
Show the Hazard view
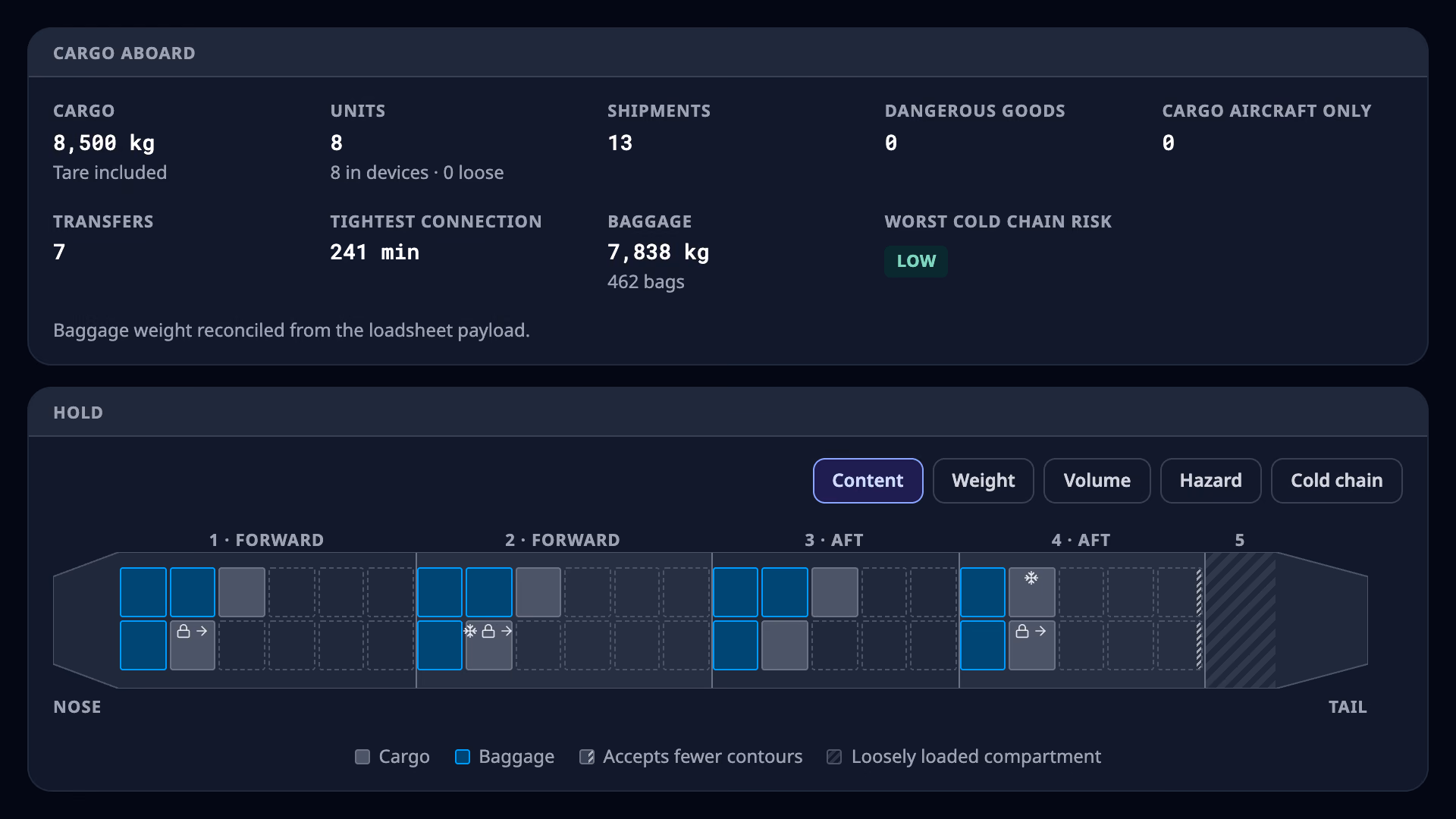1210,481
